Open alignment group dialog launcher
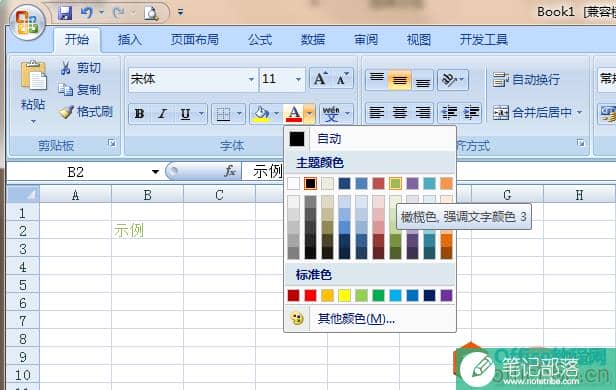The height and width of the screenshot is (390, 616). [x=581, y=143]
